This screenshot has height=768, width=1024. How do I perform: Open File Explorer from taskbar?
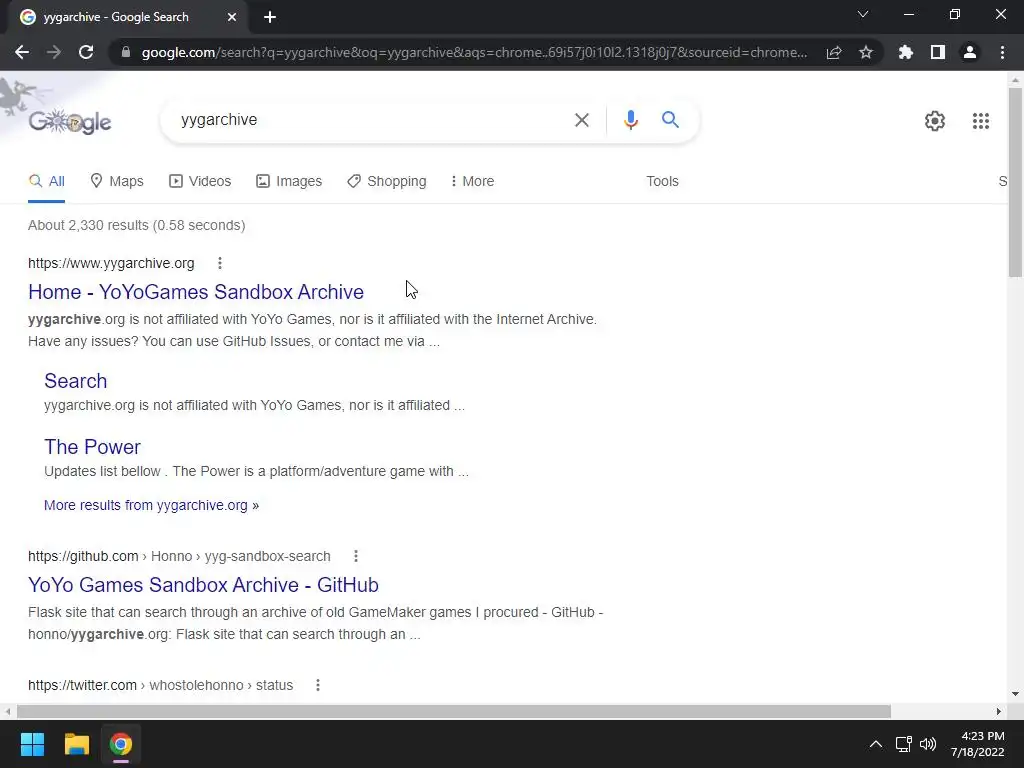76,744
